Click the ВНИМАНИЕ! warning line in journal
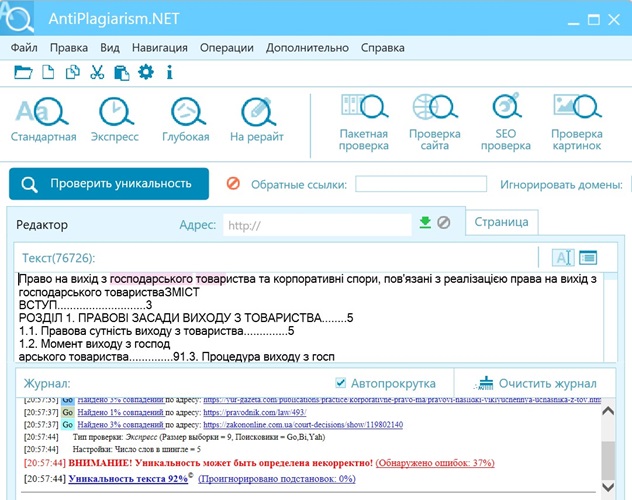 259,463
